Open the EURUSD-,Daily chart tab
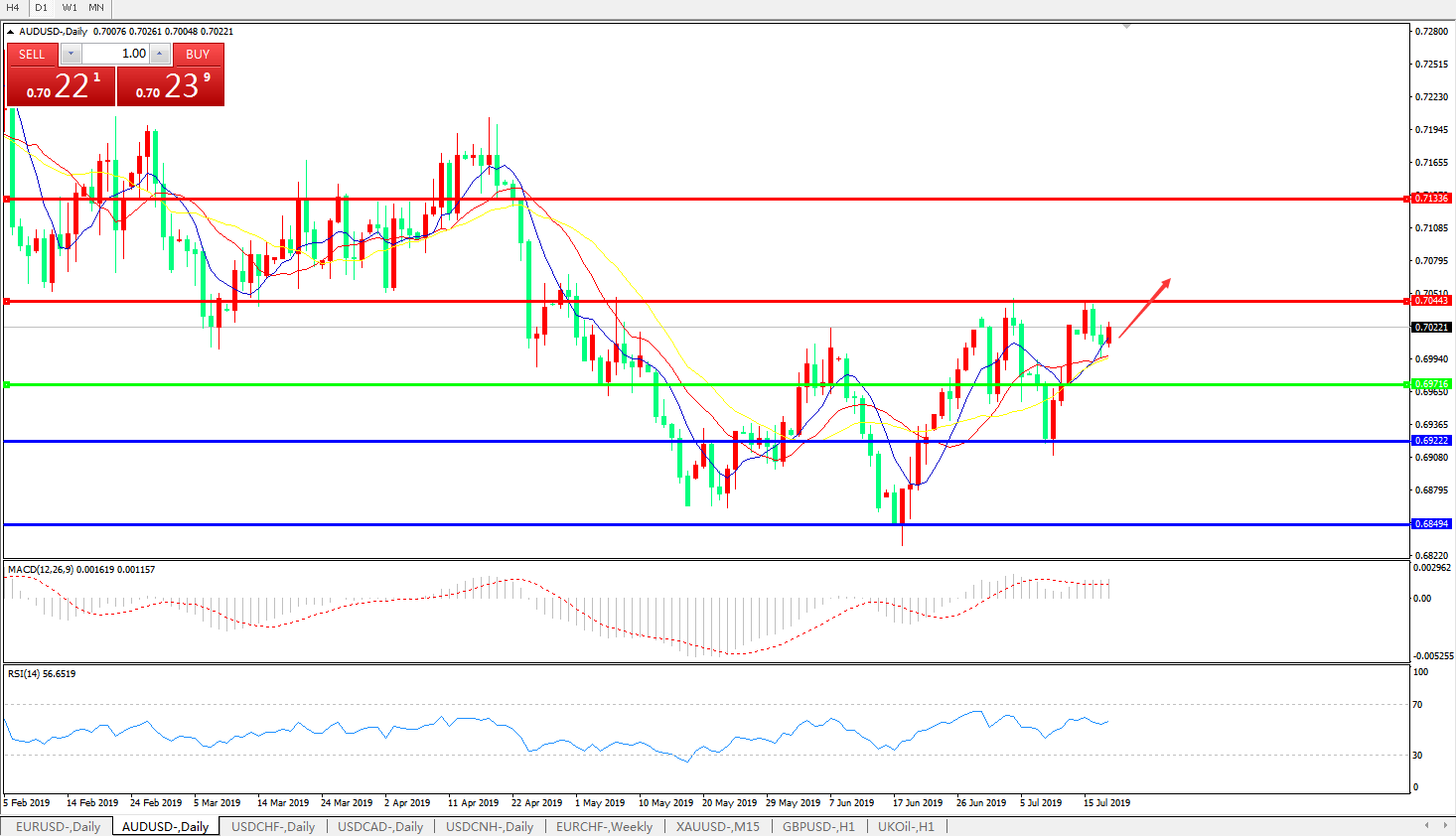The width and height of the screenshot is (1456, 837). [58, 826]
